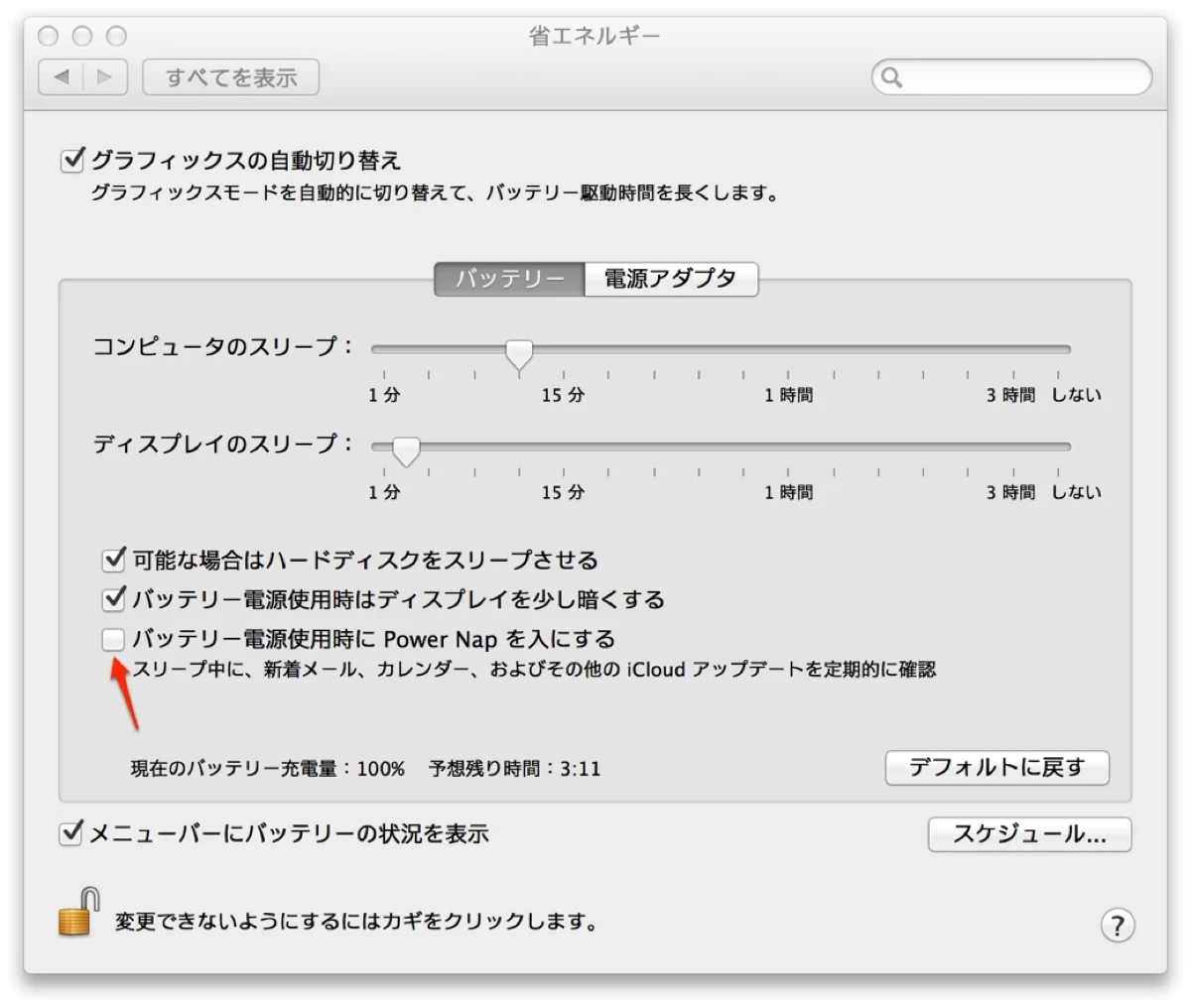The image size is (1191, 1008).
Task: Click 変更できないようにするにはカギをクリックします text
Action: (357, 923)
